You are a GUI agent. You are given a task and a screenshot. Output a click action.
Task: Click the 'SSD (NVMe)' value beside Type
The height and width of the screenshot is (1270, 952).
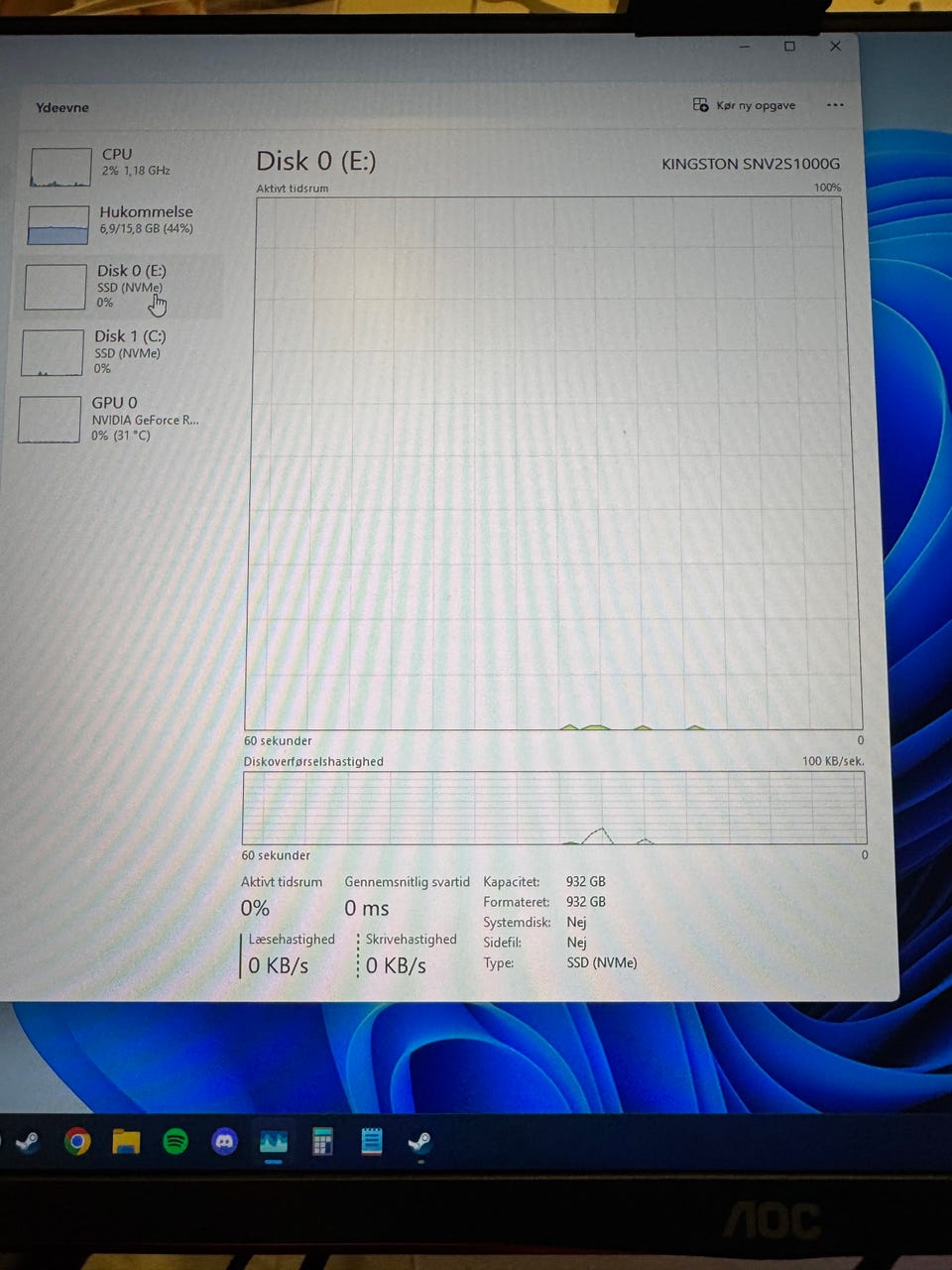click(x=602, y=962)
